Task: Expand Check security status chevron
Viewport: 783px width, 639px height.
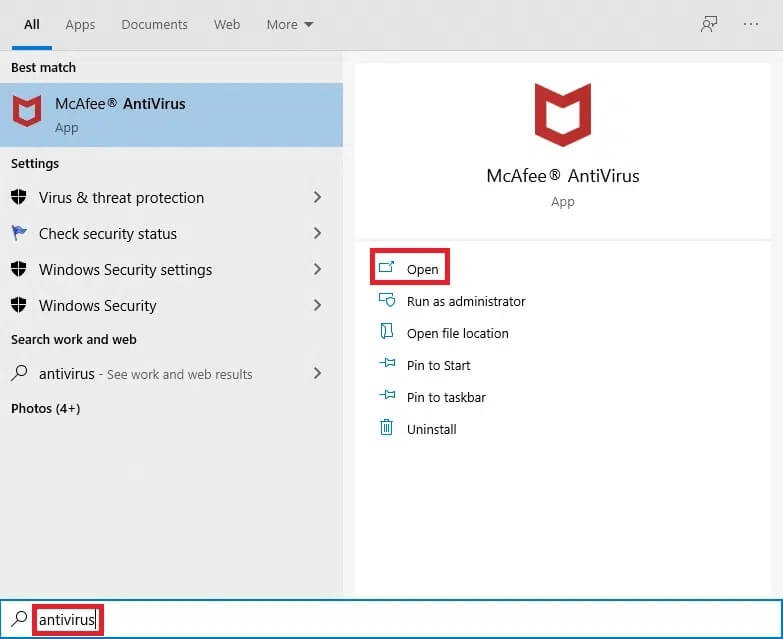Action: [x=317, y=233]
